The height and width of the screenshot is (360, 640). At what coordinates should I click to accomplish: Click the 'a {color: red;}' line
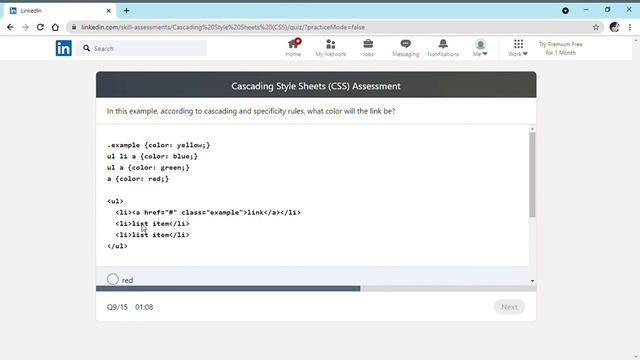[x=138, y=179]
